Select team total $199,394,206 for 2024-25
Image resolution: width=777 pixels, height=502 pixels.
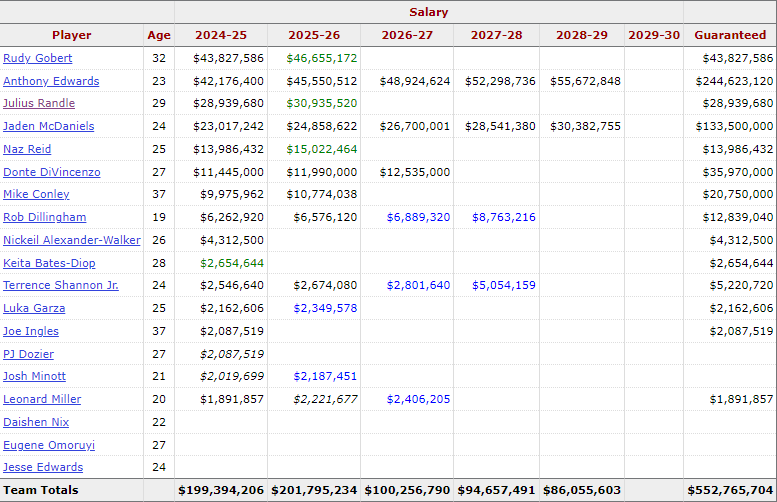[221, 490]
